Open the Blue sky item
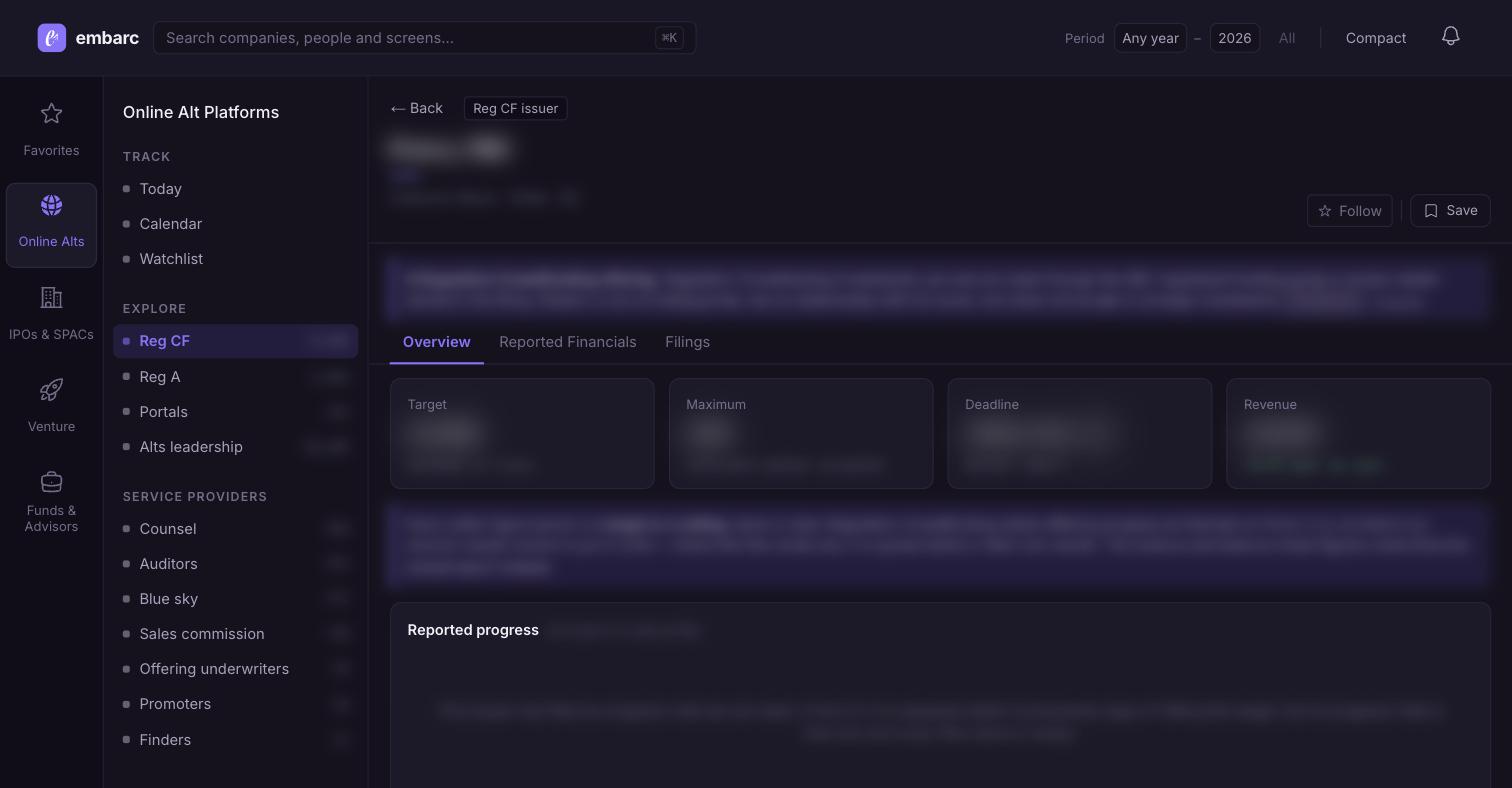 tap(235, 599)
